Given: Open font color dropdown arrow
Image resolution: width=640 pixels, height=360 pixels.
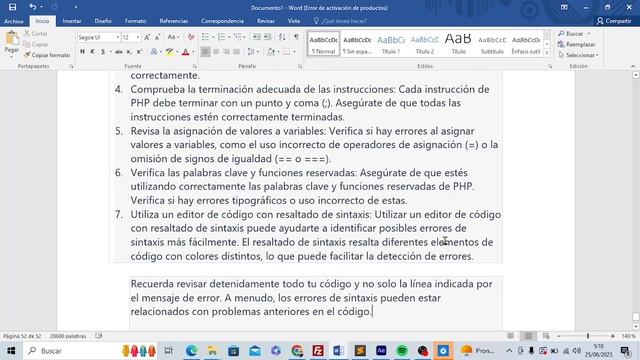Looking at the screenshot, I should click(193, 52).
